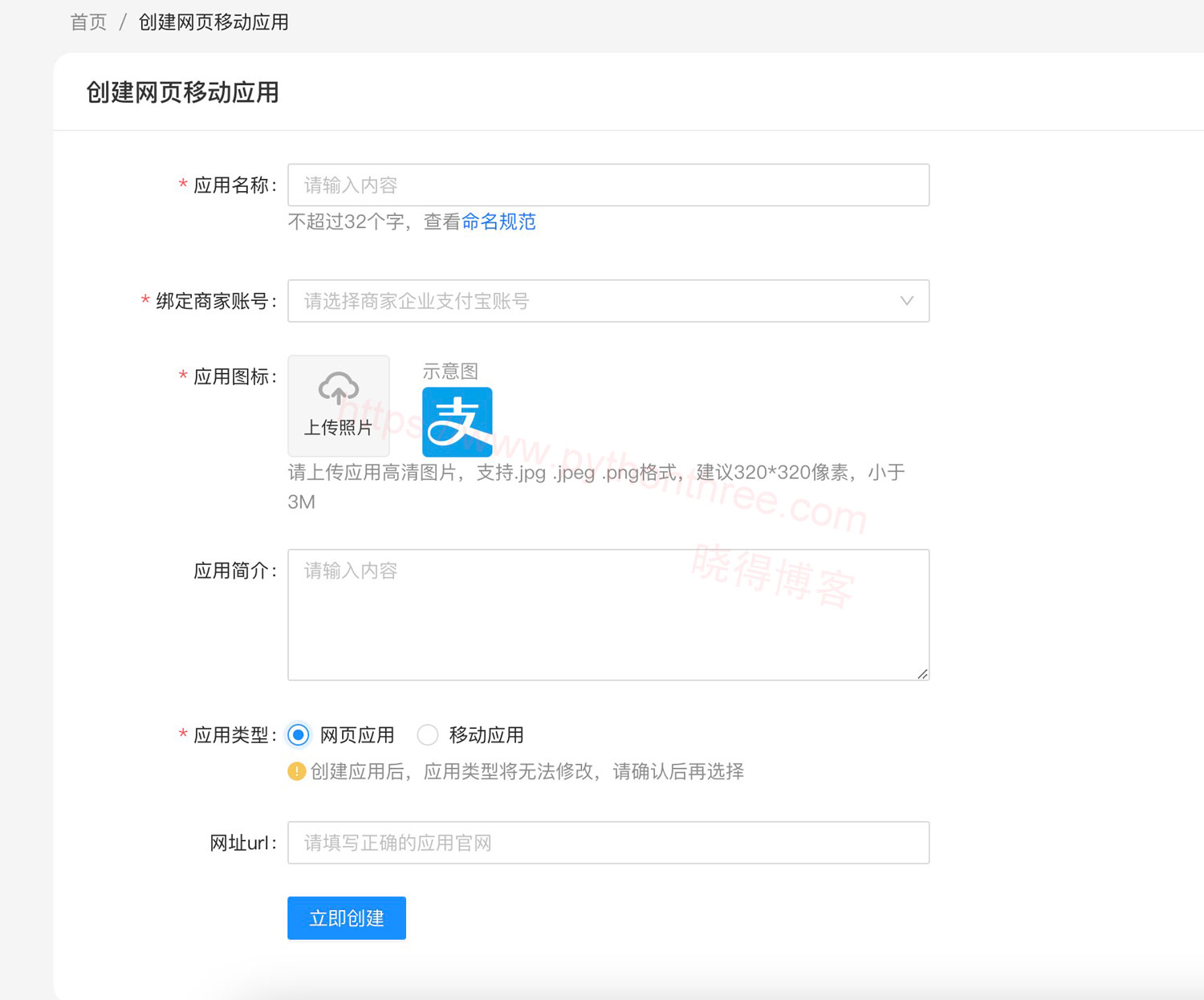Click the 示意图 label above the Alipay logo
Image resolution: width=1204 pixels, height=1000 pixels.
click(x=450, y=371)
